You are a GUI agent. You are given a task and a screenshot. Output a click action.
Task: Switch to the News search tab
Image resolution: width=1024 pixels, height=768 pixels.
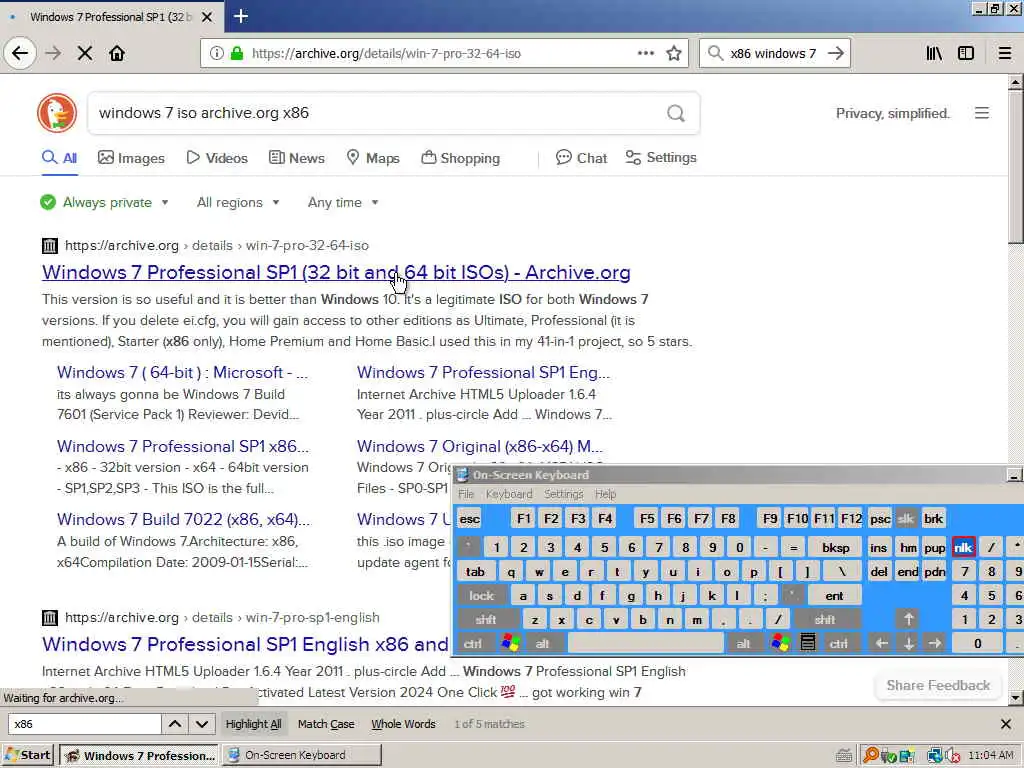coord(297,158)
